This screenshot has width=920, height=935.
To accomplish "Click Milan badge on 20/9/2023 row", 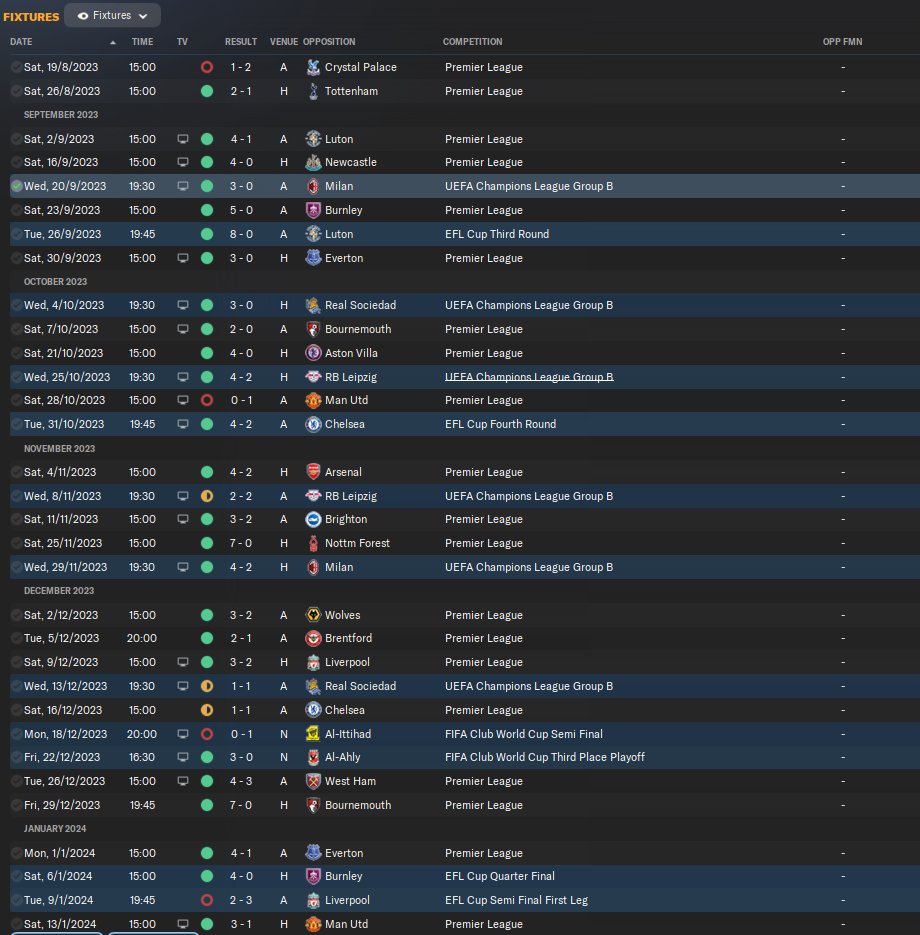I will point(313,186).
